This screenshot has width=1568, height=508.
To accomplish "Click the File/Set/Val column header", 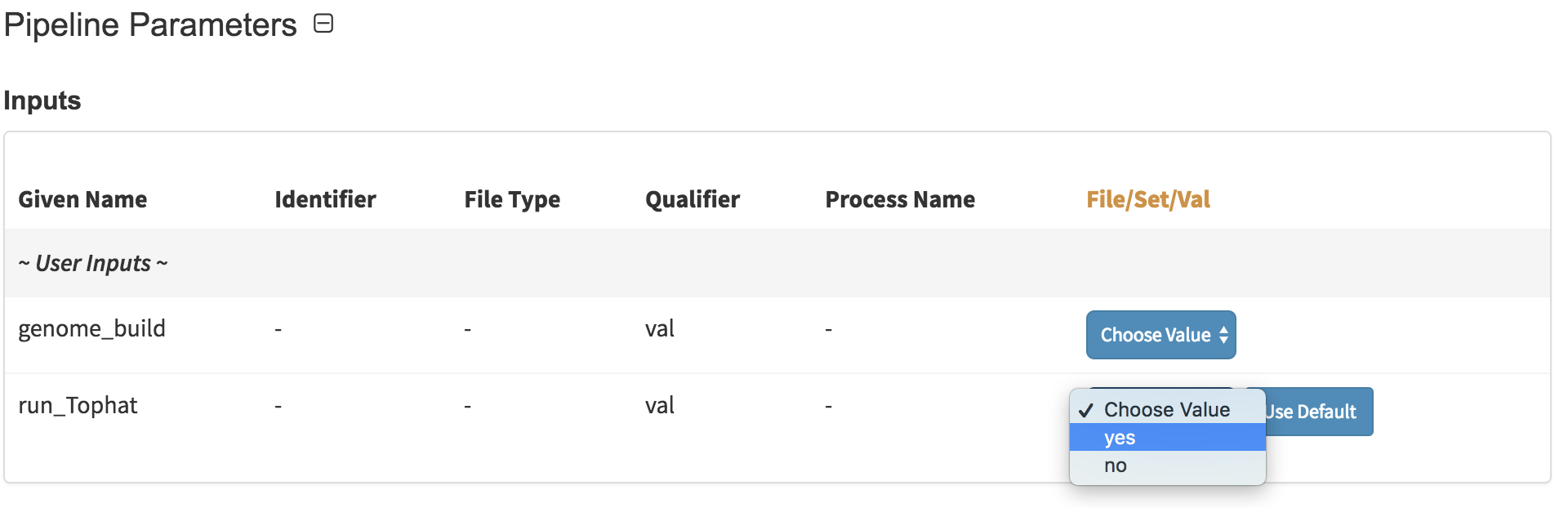I will tap(1147, 199).
